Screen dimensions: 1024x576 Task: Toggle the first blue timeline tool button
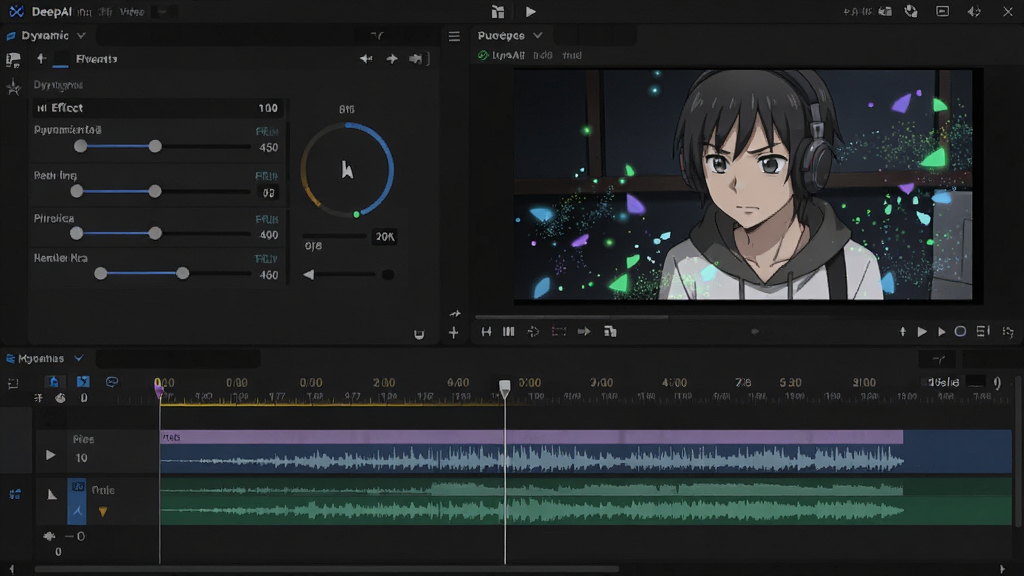[x=54, y=381]
